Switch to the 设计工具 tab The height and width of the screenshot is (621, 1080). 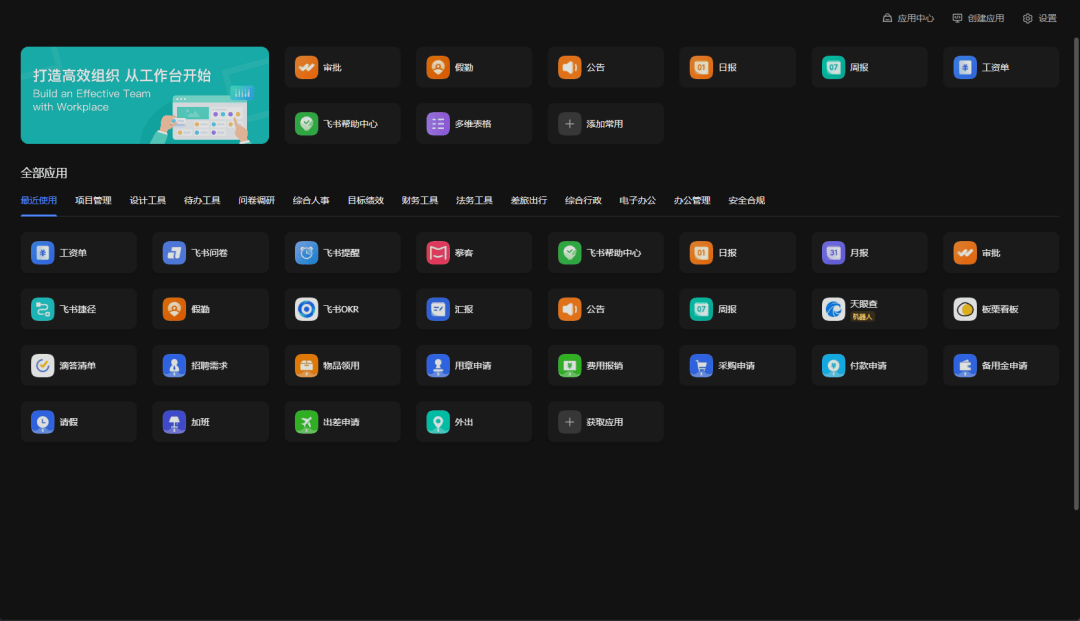[x=147, y=200]
